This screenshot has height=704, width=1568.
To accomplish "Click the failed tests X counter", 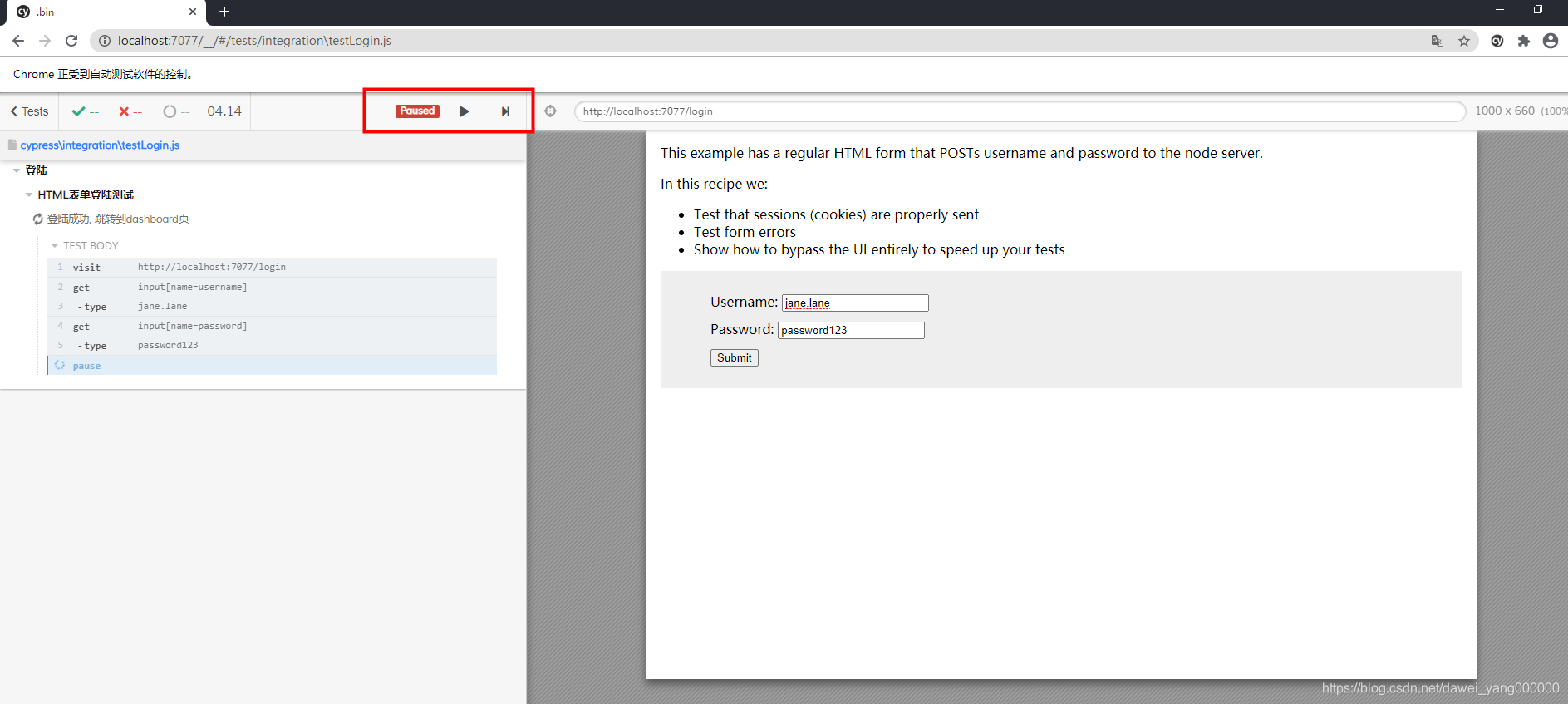I will (x=130, y=111).
